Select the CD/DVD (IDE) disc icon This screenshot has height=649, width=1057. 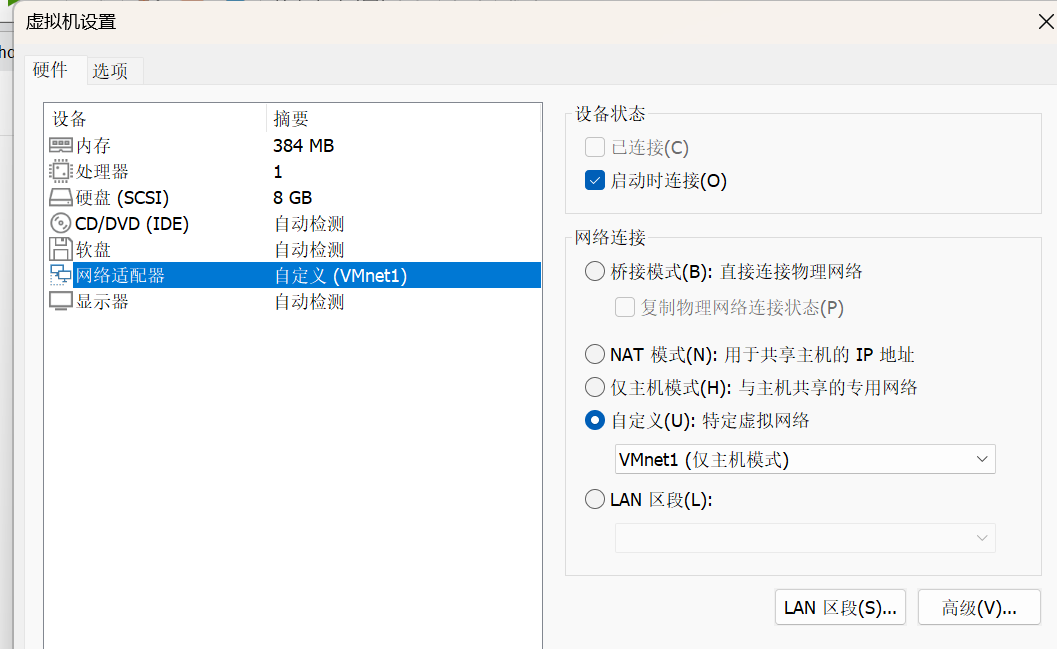click(61, 224)
